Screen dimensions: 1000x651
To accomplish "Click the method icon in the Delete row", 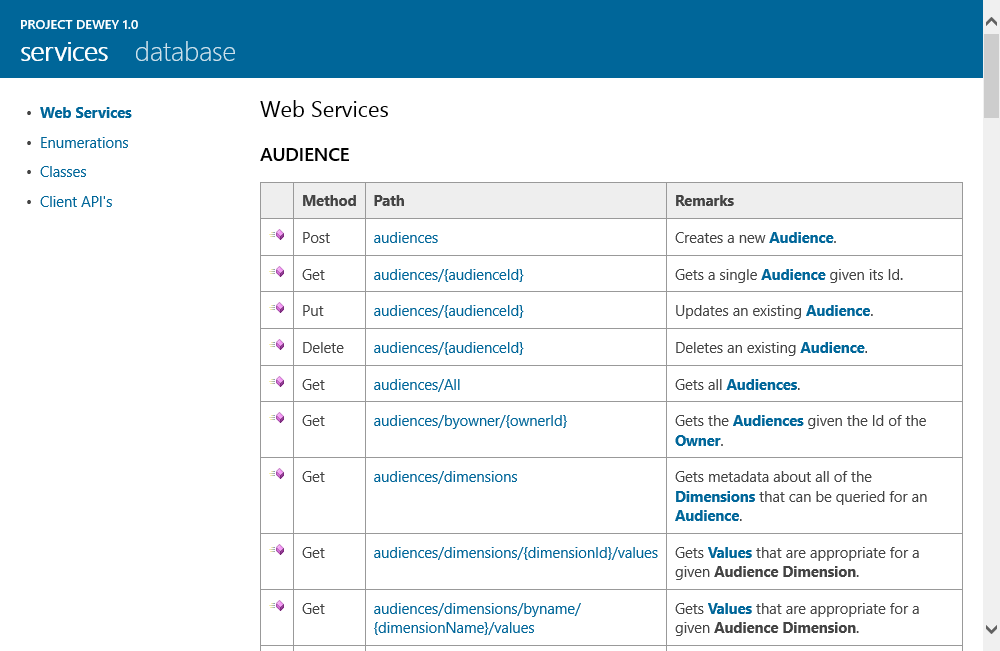I will (277, 346).
